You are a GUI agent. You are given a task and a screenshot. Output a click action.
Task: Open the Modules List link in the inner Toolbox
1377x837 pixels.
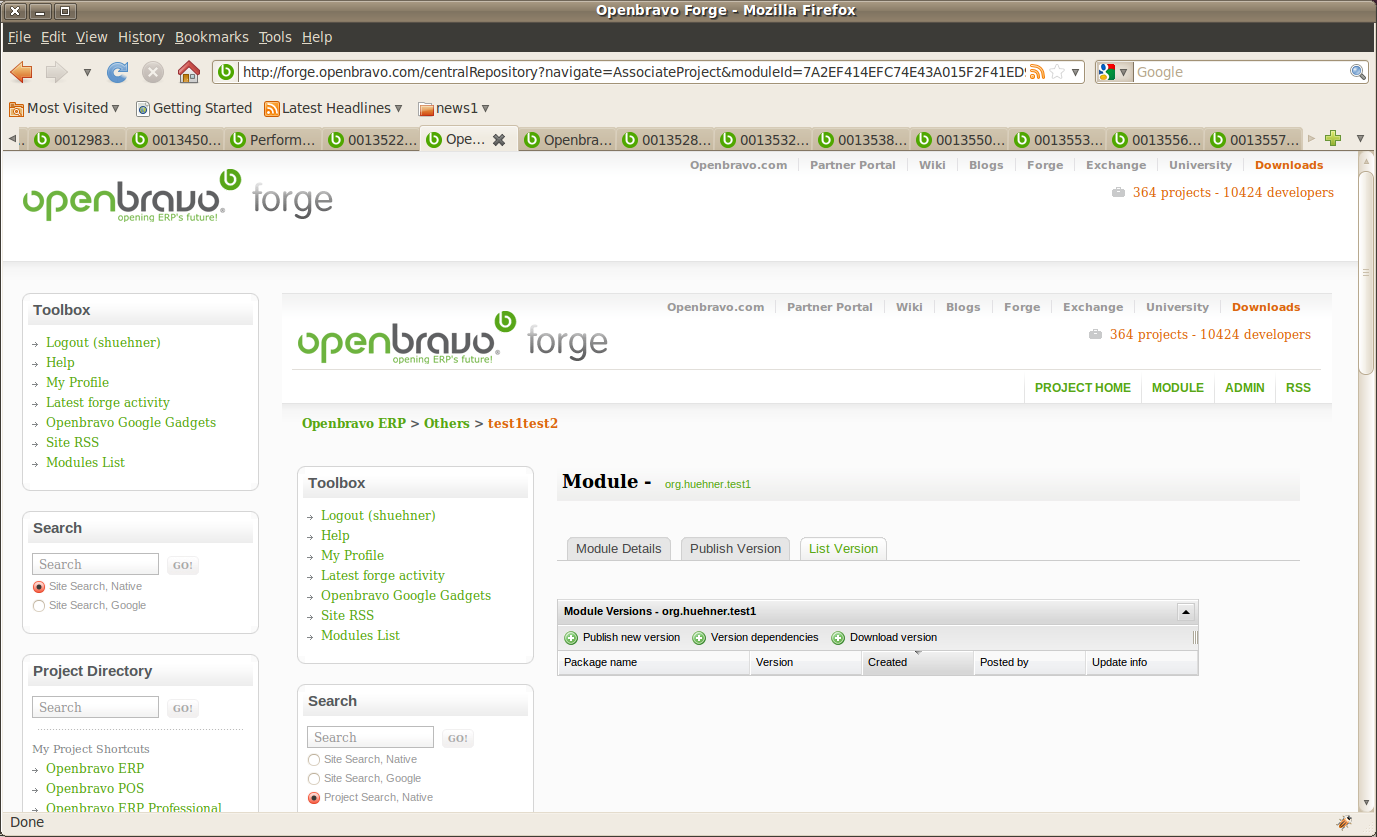360,635
